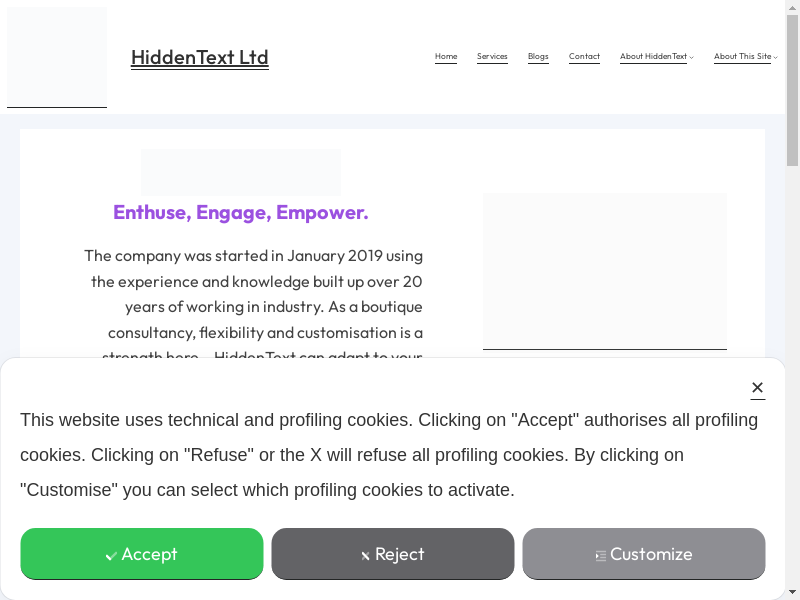Click the "Enthuse, Engage, Empower." heading
Image resolution: width=800 pixels, height=600 pixels.
[x=240, y=212]
